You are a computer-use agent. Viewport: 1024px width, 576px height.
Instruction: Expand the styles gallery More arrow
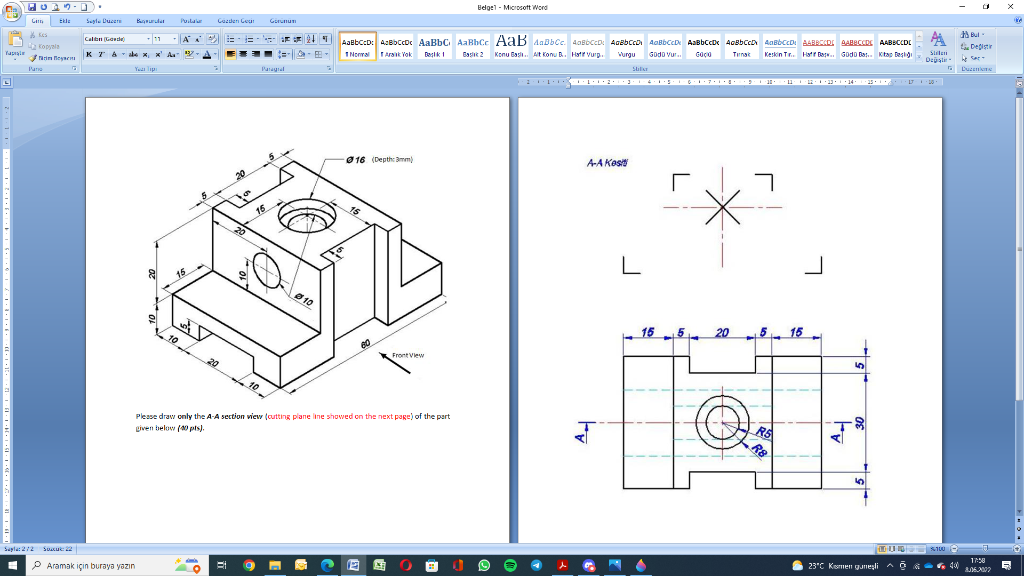(x=920, y=57)
